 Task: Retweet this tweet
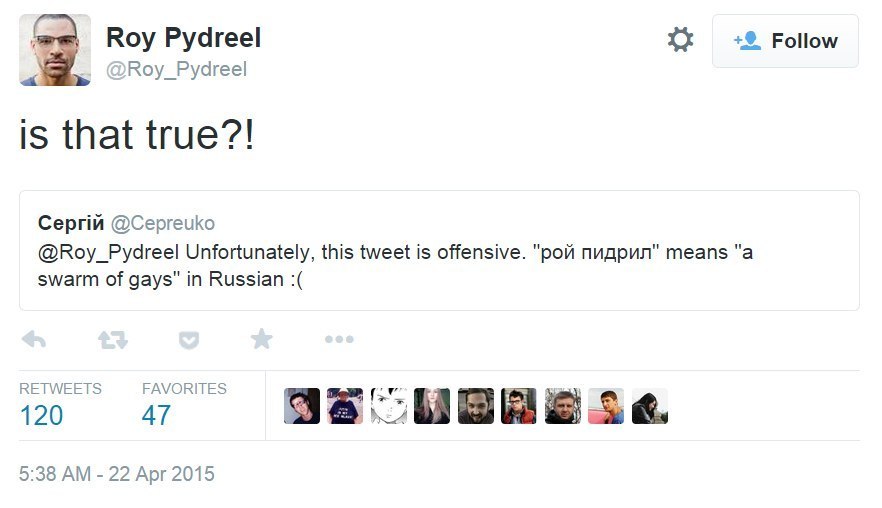pyautogui.click(x=112, y=340)
